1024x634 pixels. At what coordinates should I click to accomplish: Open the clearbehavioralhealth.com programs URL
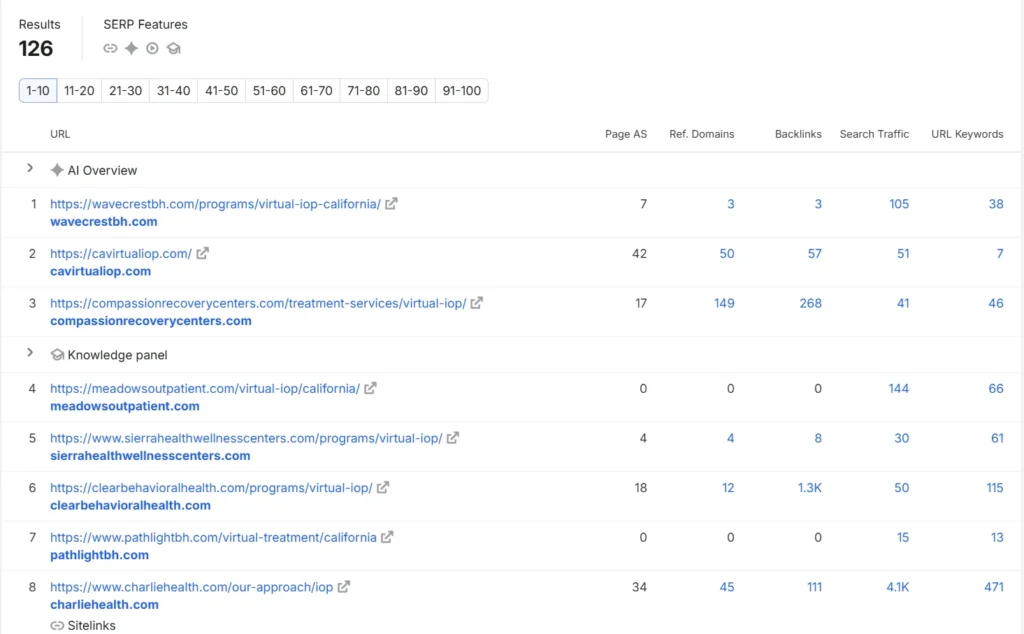(x=211, y=488)
